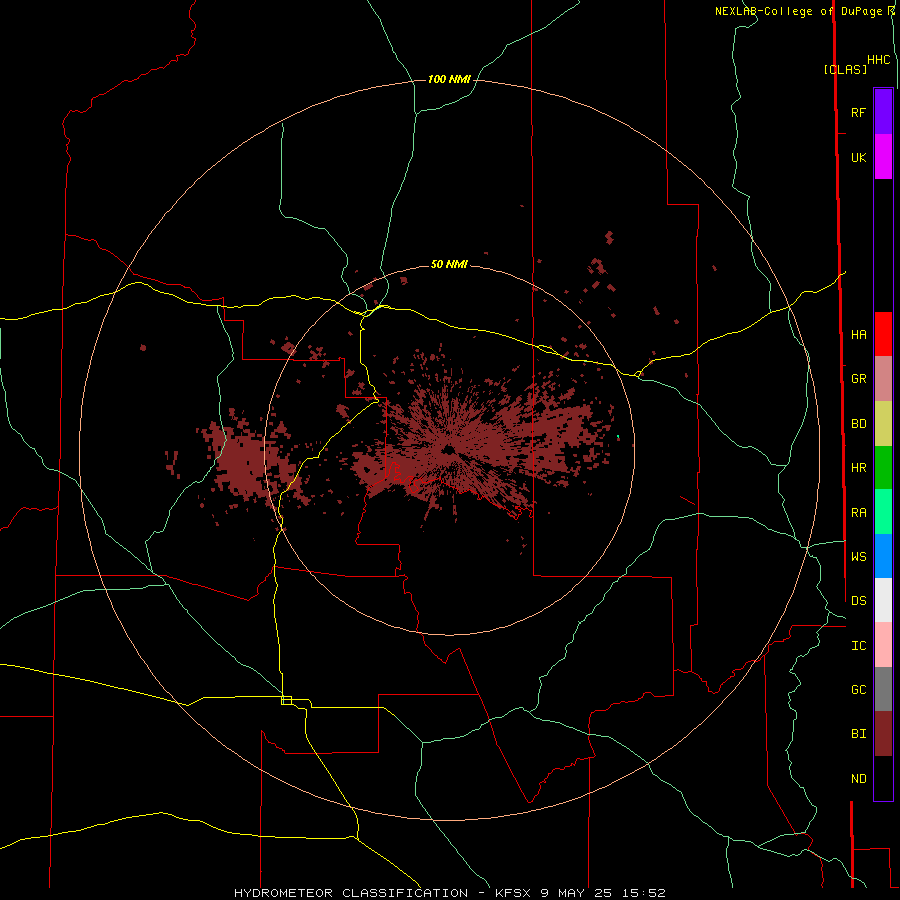This screenshot has width=900, height=900.
Task: Click the ND black legend swatch
Action: tap(883, 778)
